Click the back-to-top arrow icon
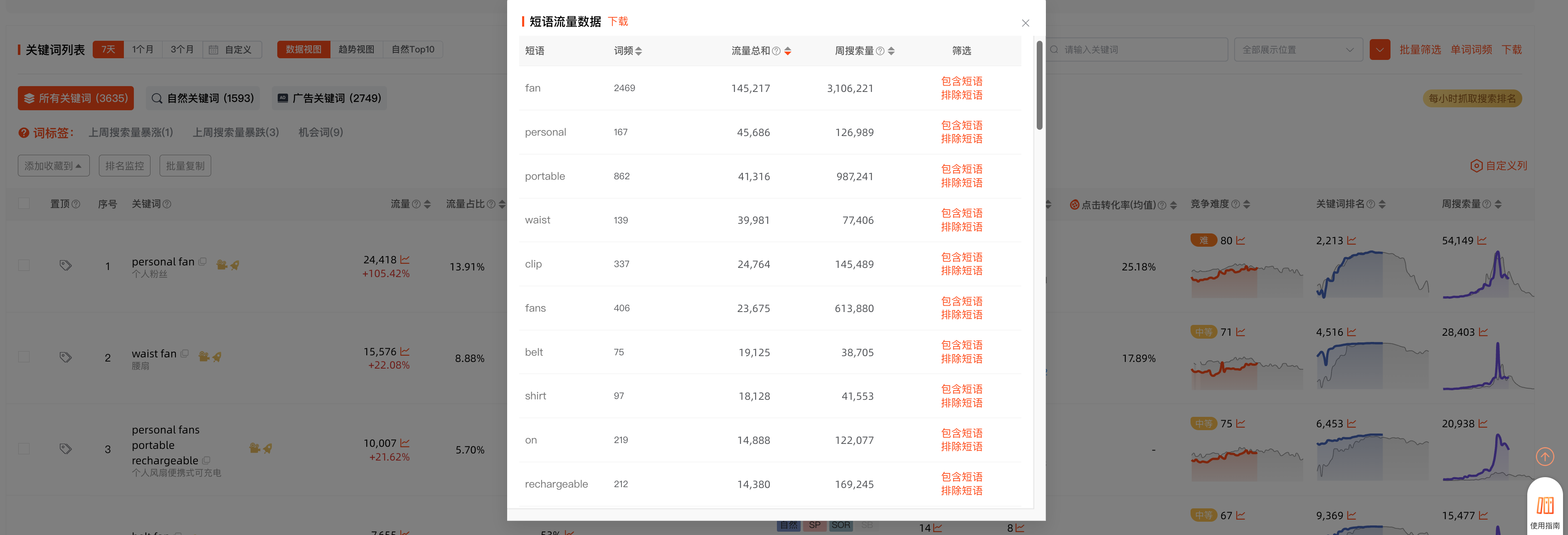 pos(1545,456)
